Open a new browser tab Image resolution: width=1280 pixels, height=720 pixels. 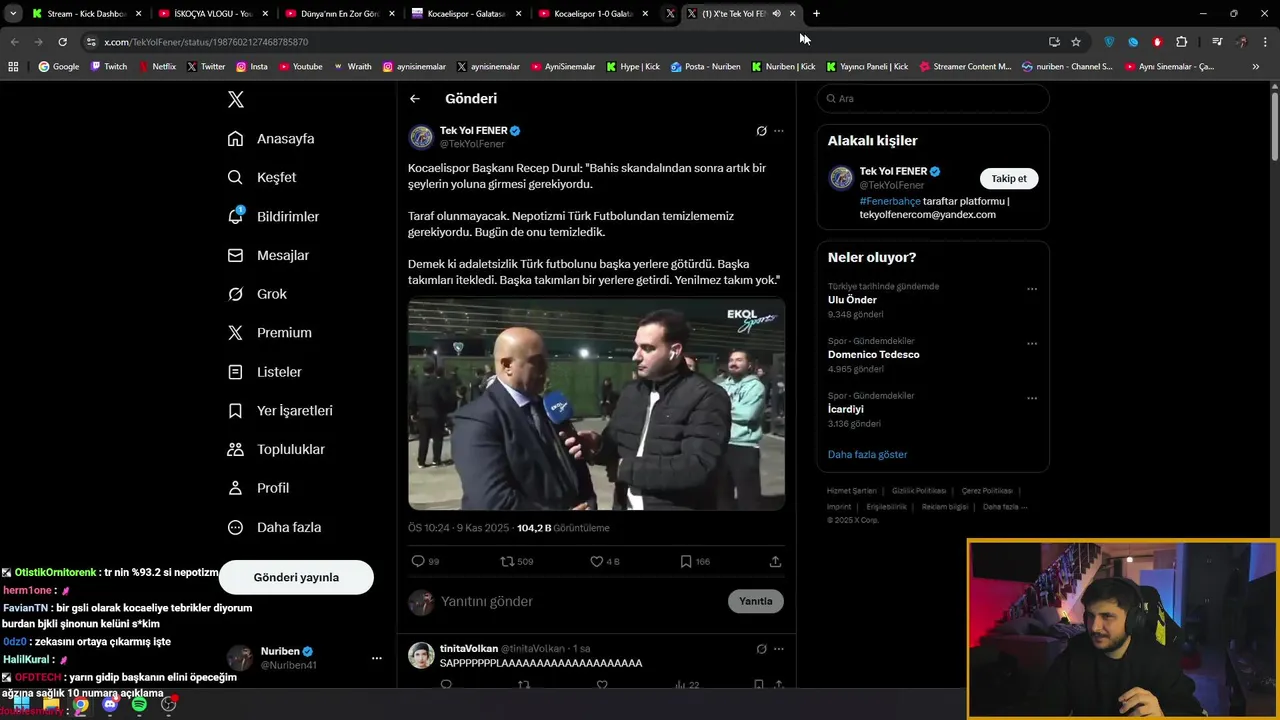[816, 14]
